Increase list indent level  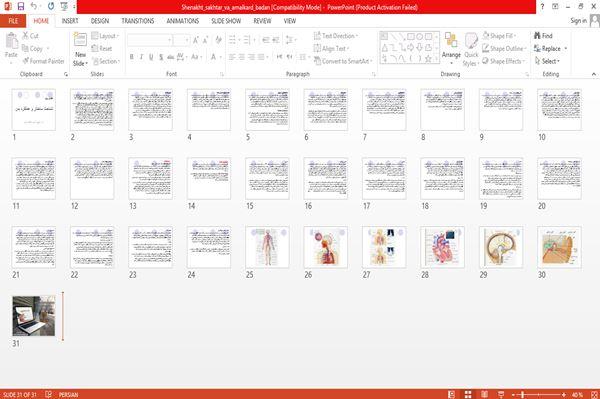pos(275,40)
